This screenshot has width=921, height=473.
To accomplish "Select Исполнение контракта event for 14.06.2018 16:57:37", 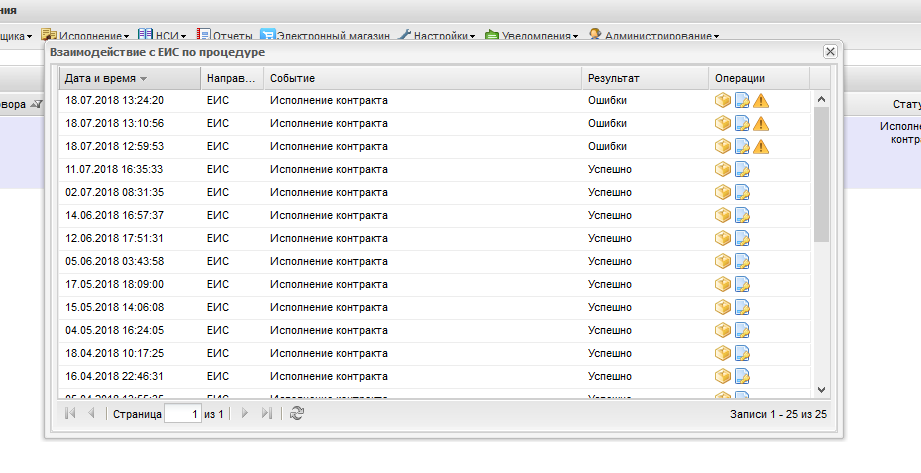I will pos(329,215).
